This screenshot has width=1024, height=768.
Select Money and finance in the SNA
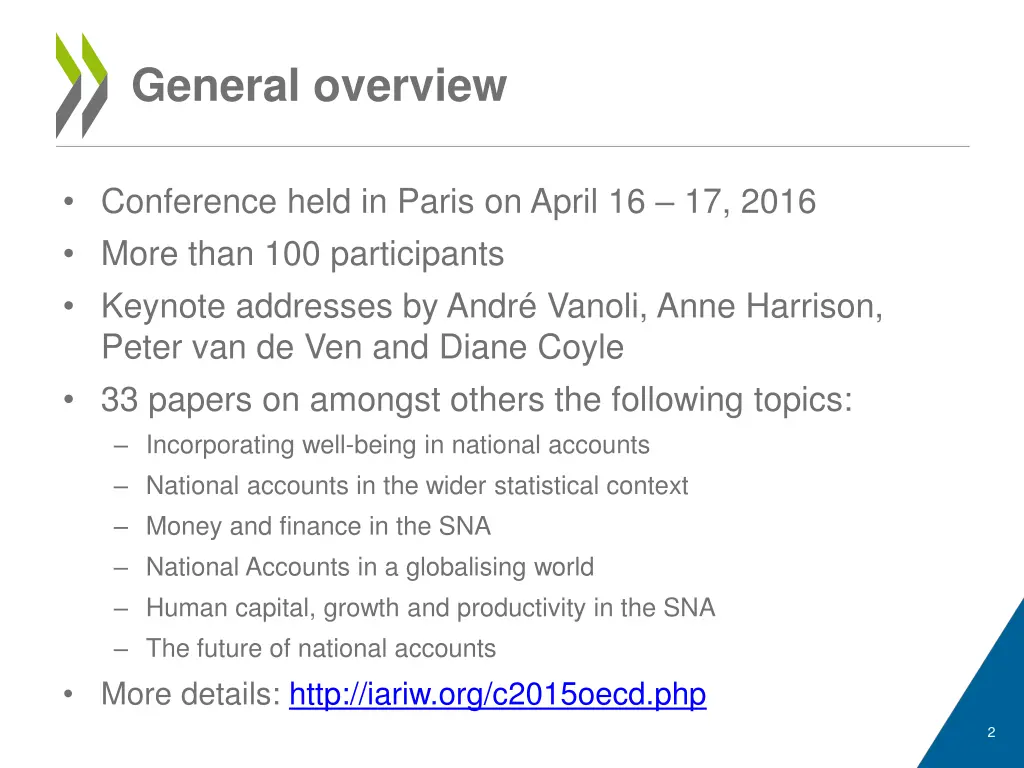pos(318,526)
